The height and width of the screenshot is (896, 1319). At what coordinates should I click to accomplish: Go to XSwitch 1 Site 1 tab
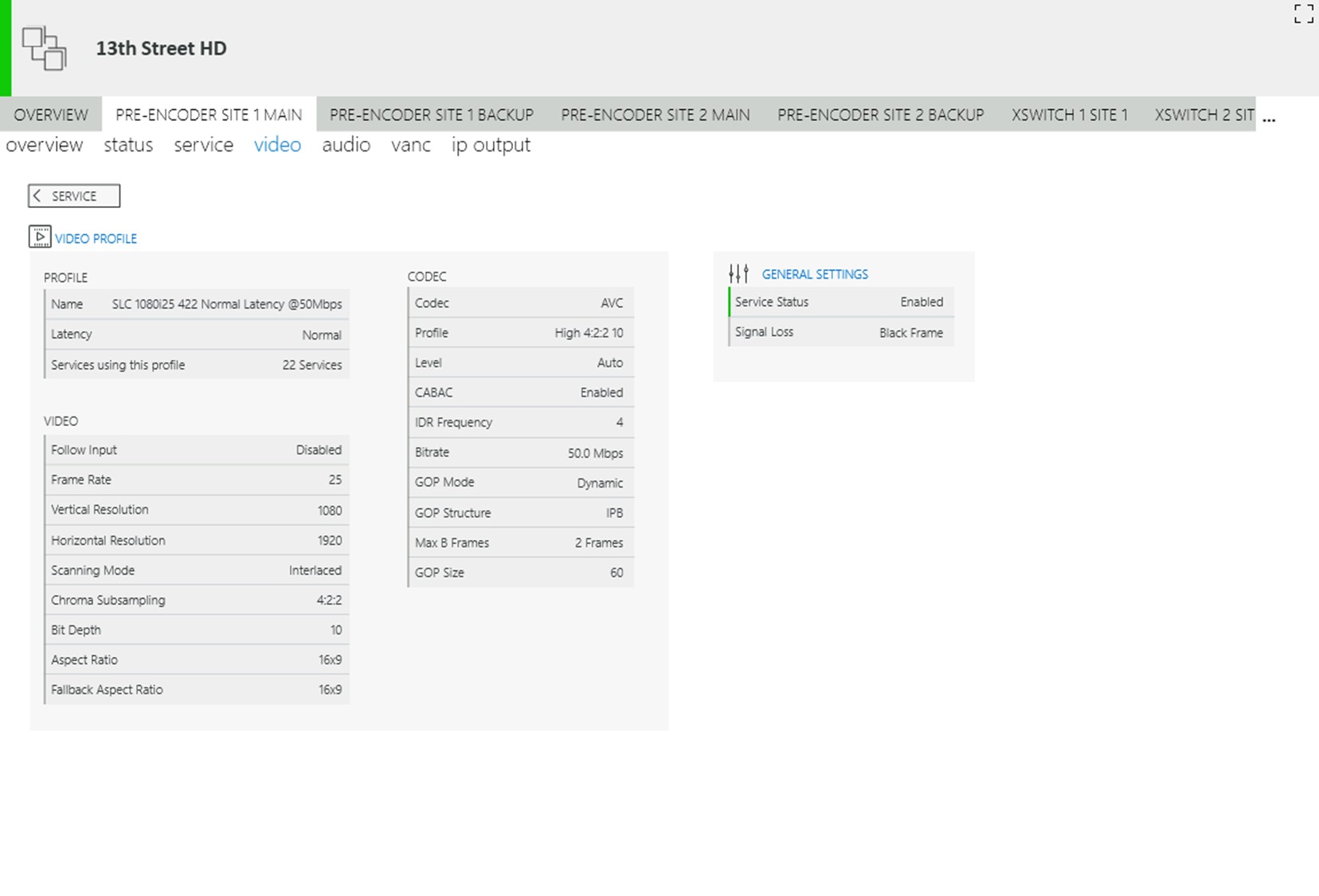[x=1069, y=115]
